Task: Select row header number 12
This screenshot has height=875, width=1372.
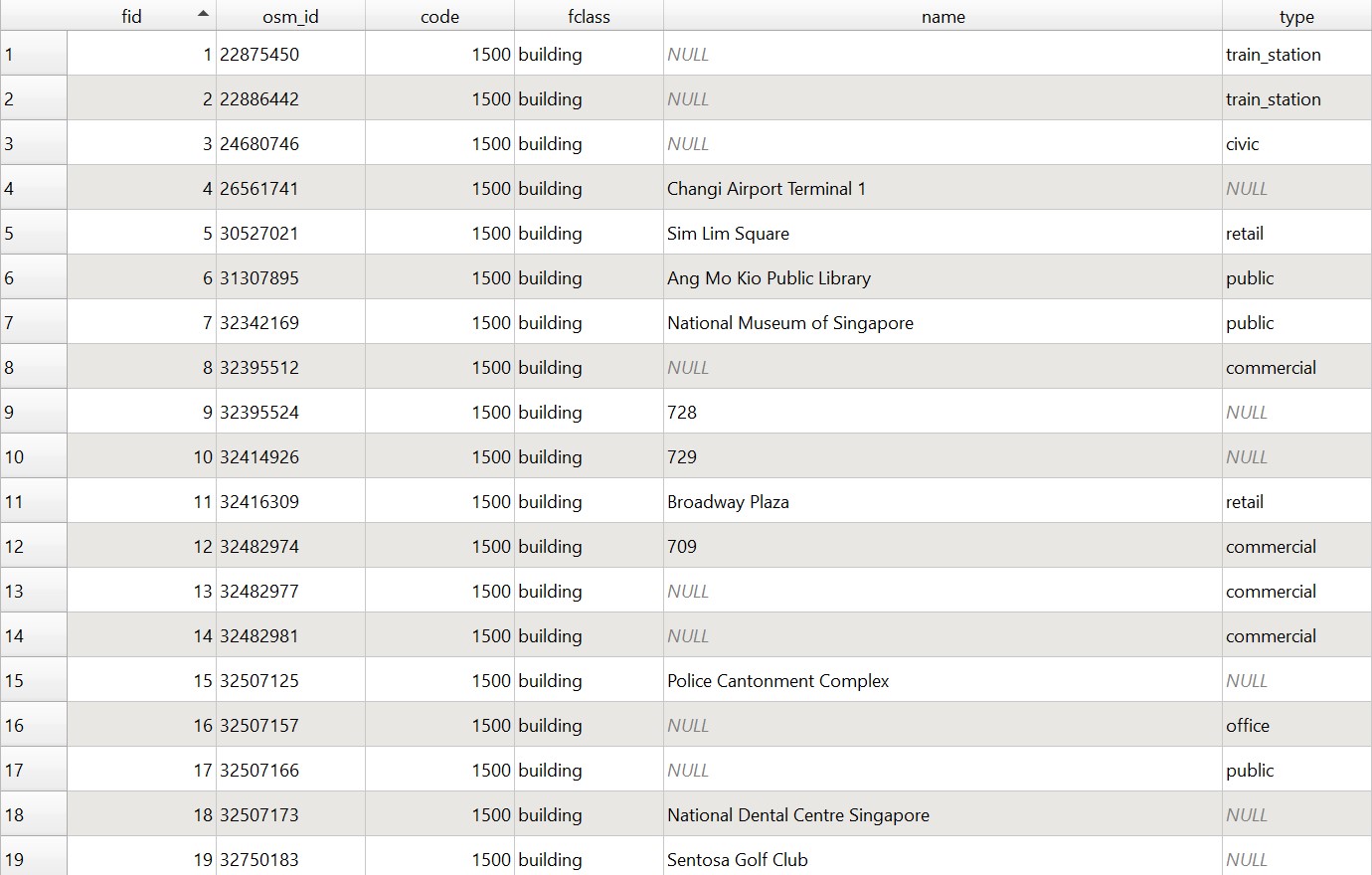Action: (33, 547)
